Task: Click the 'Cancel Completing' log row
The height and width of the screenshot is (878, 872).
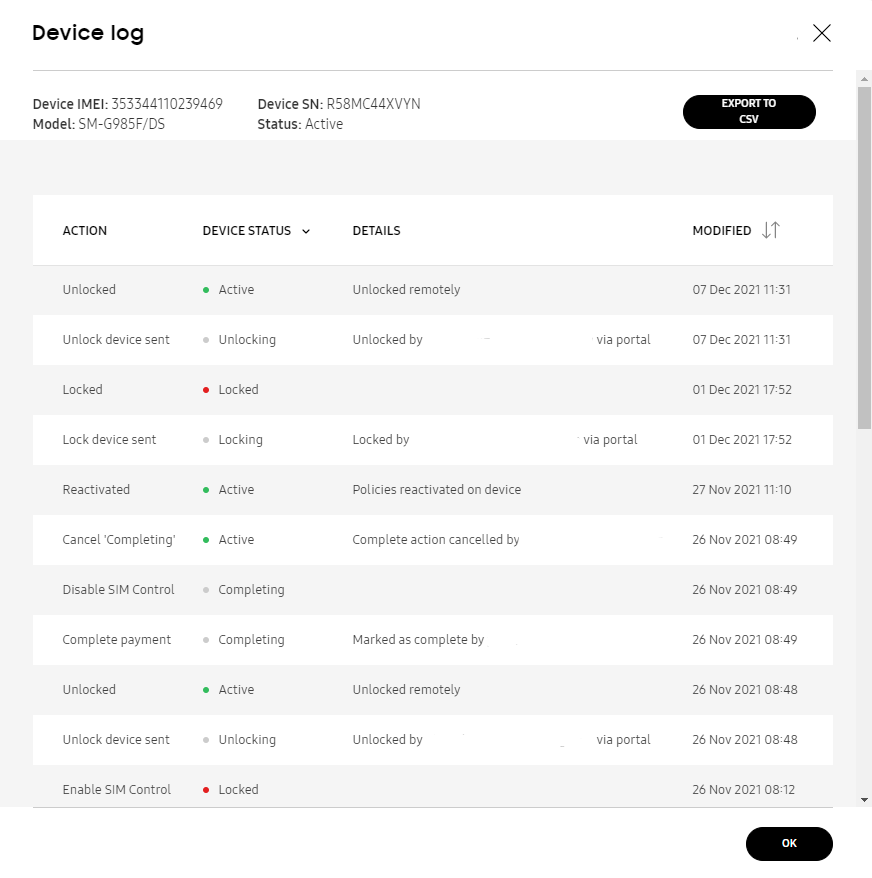Action: (x=432, y=540)
